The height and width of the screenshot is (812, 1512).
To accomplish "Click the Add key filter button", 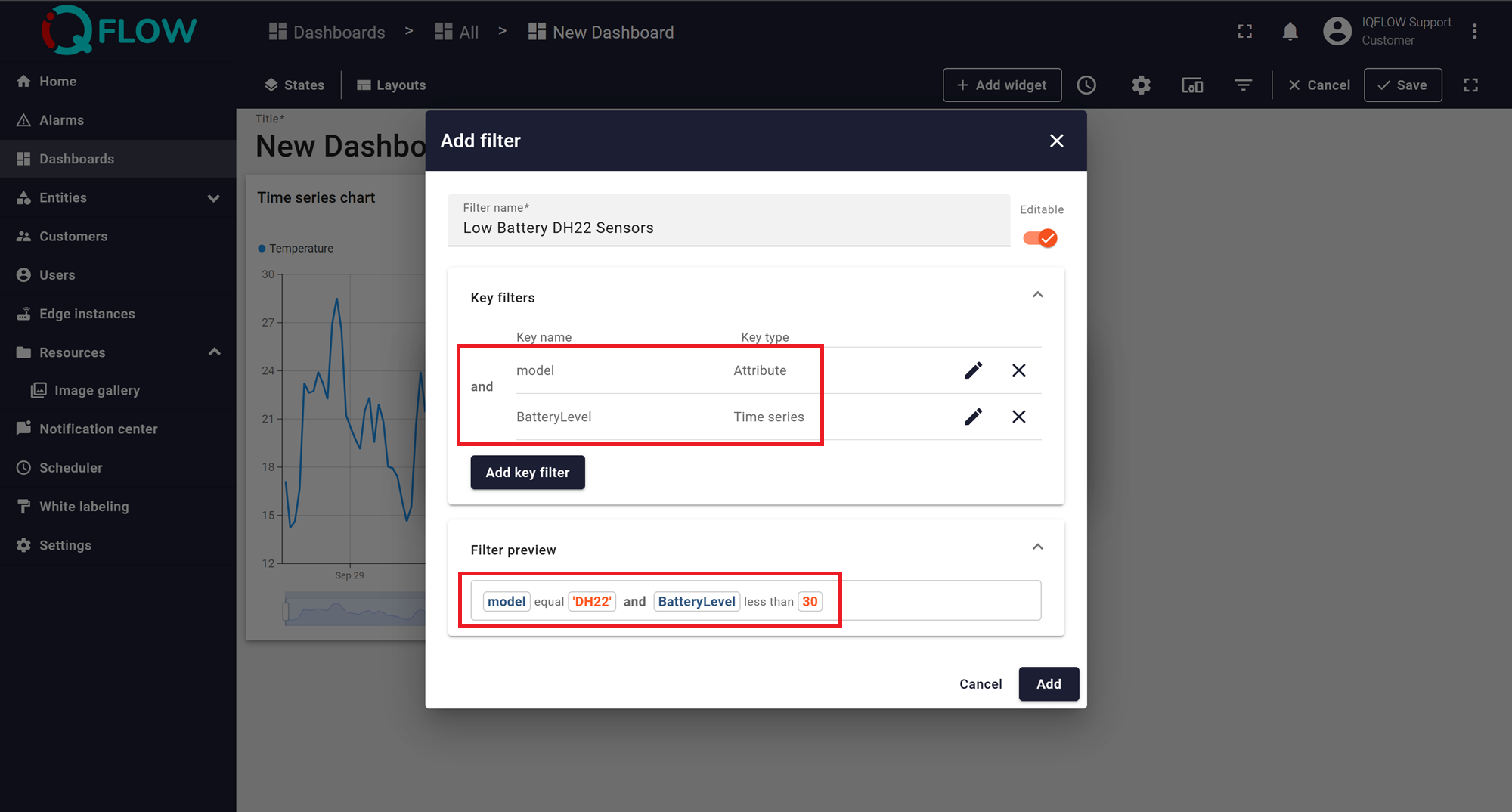I will [527, 473].
